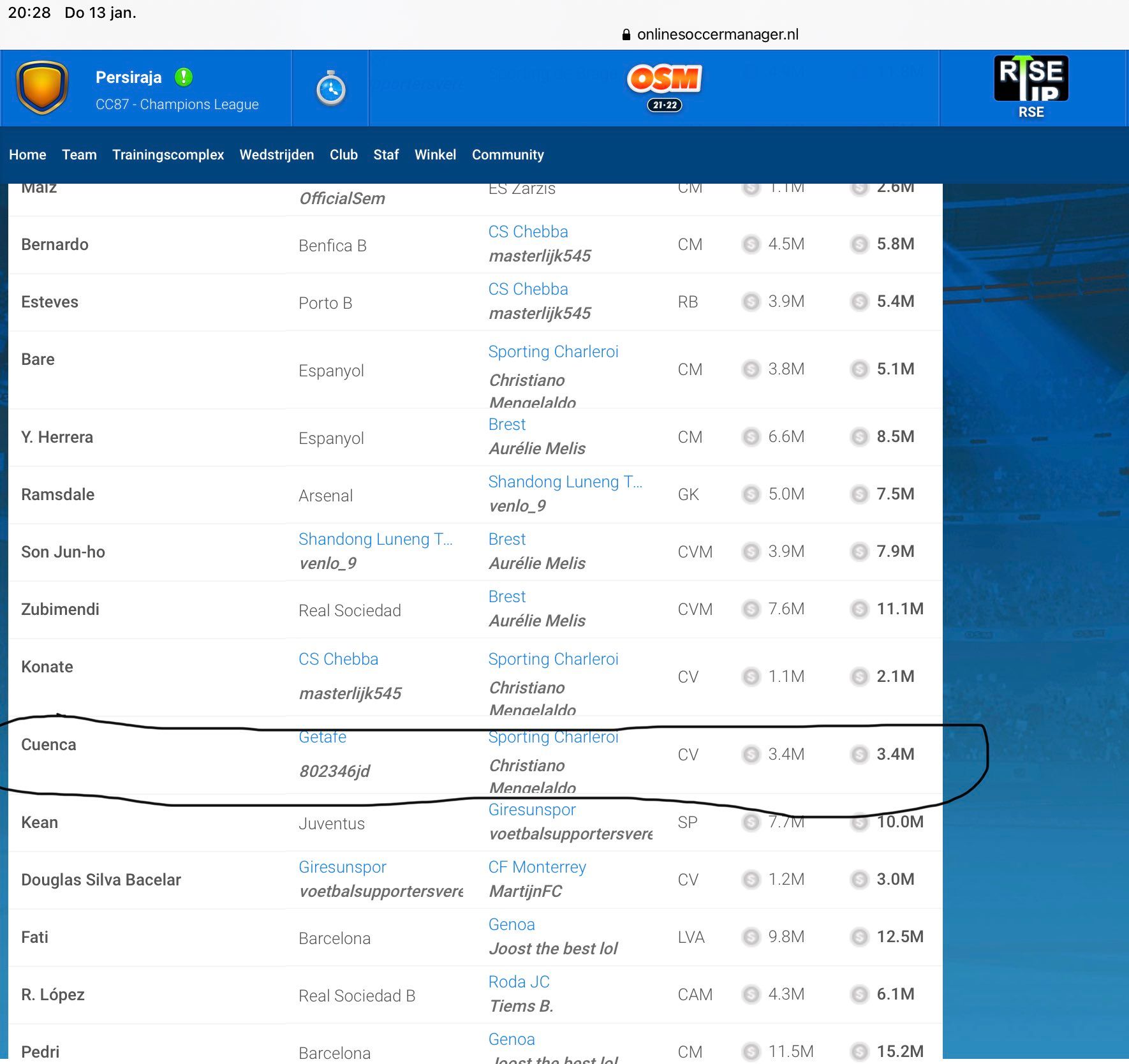1129x1064 pixels.
Task: Click coin icon next to Bernardo's 5.8M price
Action: (x=860, y=244)
